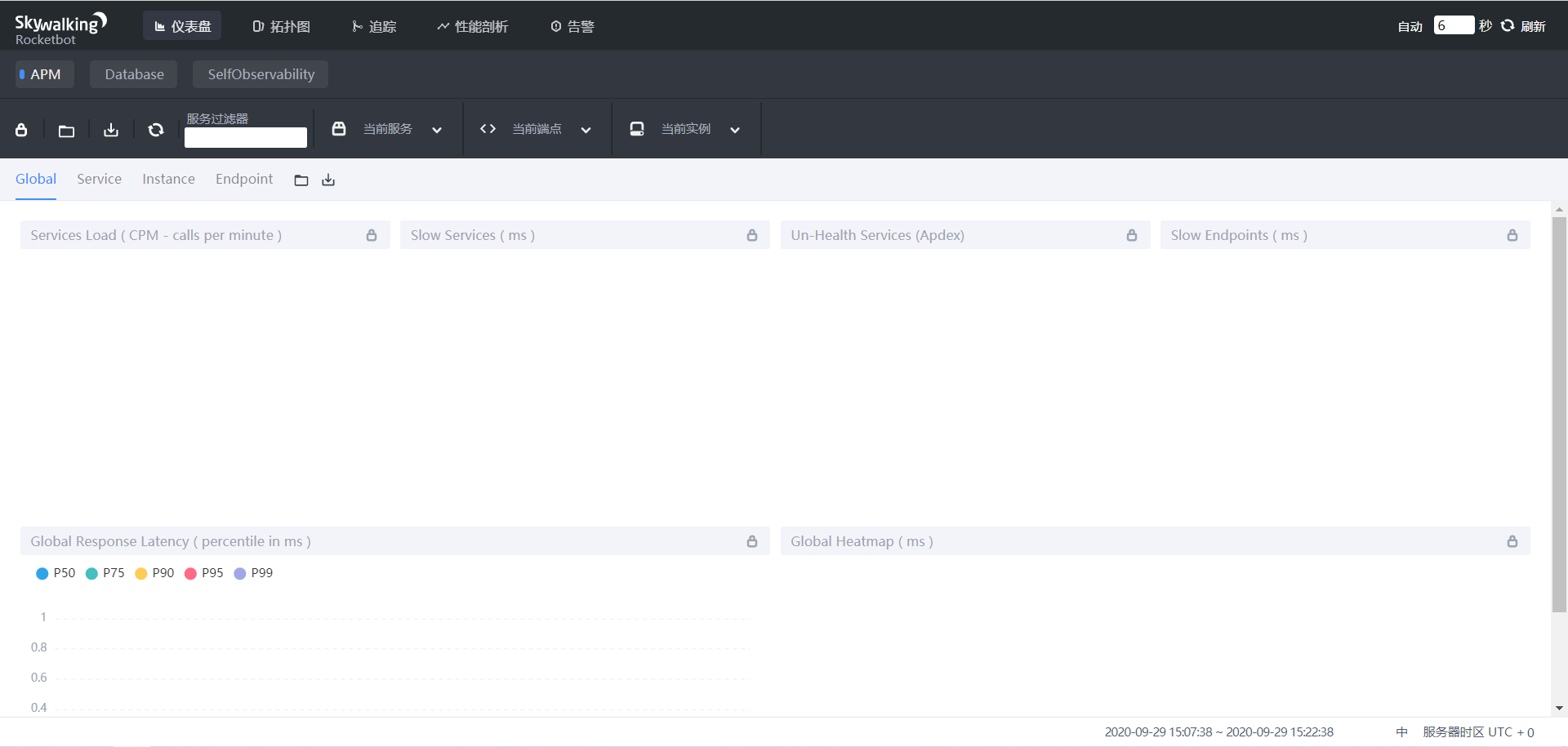Click the 当前服务 briefcase icon
Viewport: 1568px width, 747px height.
339,128
